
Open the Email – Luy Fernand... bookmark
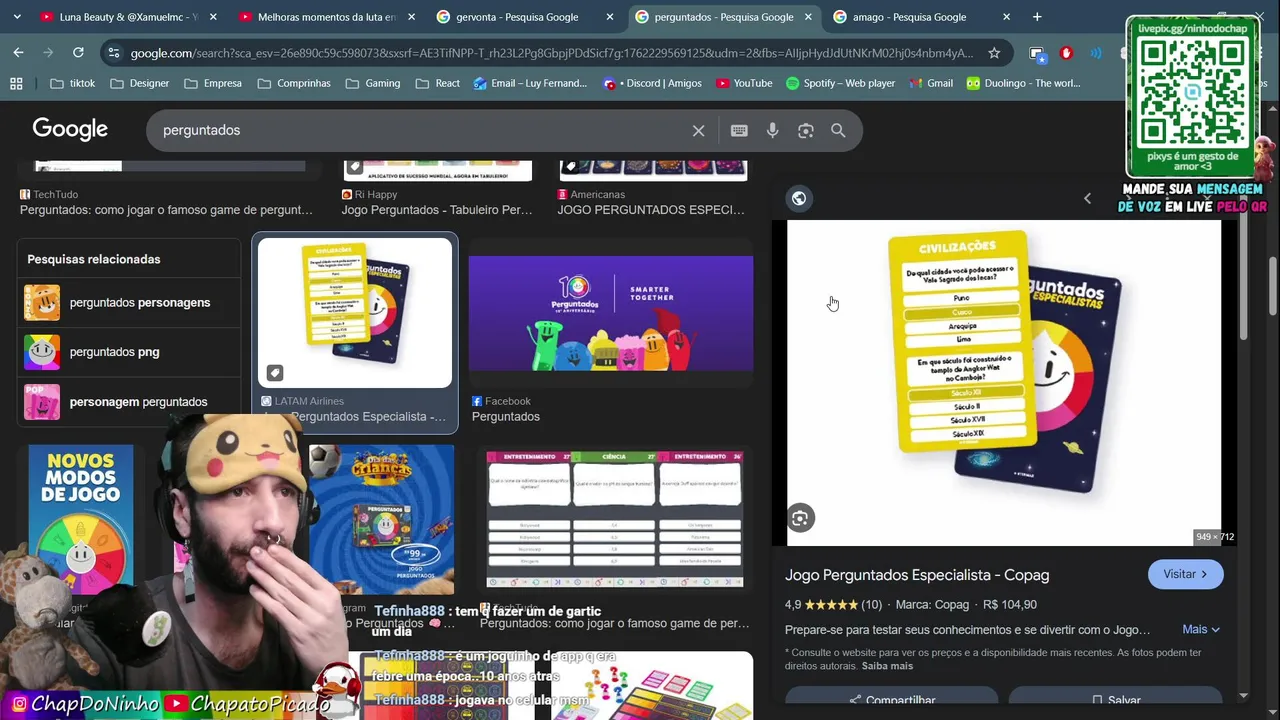point(532,83)
